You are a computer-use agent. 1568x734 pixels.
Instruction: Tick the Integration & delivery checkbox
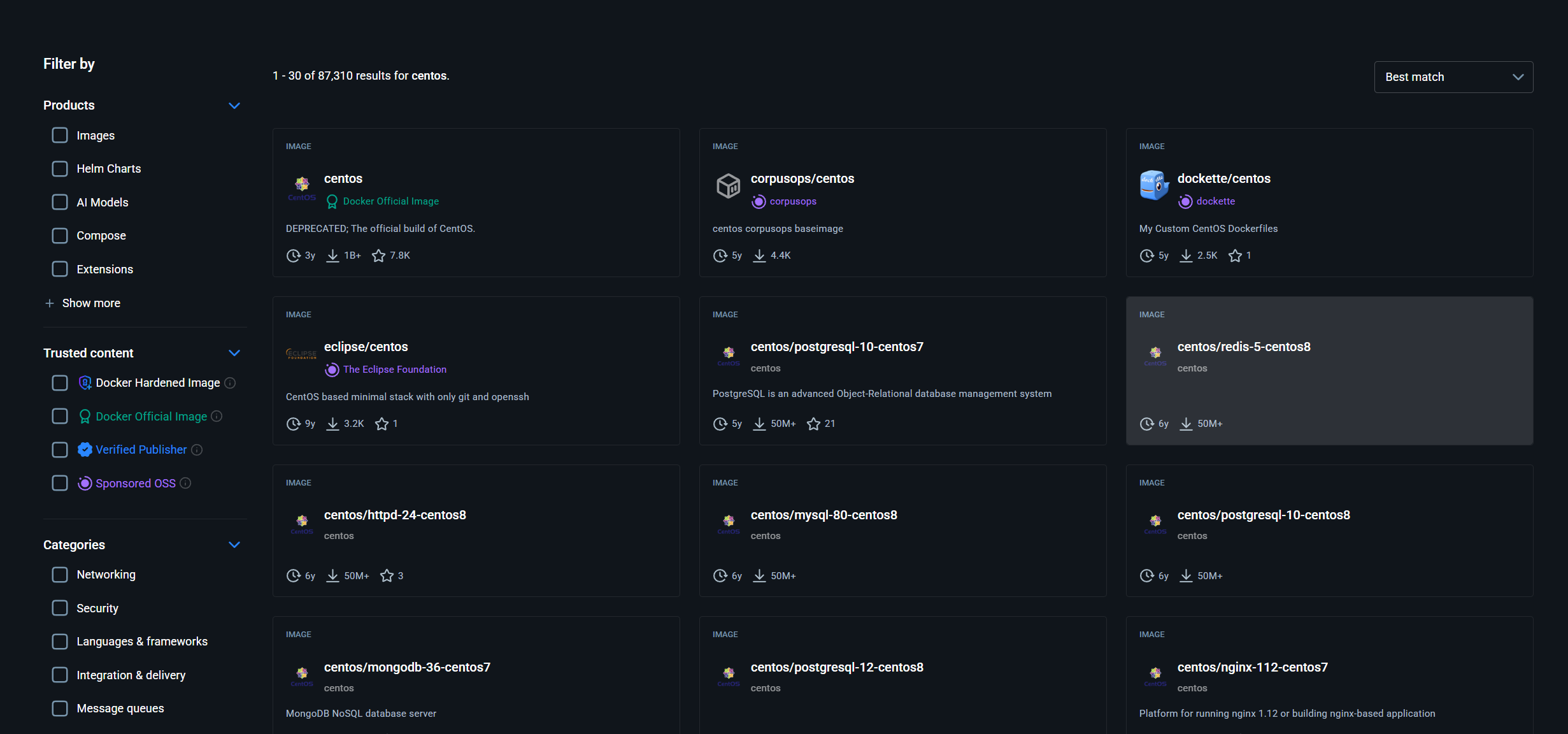pos(60,675)
